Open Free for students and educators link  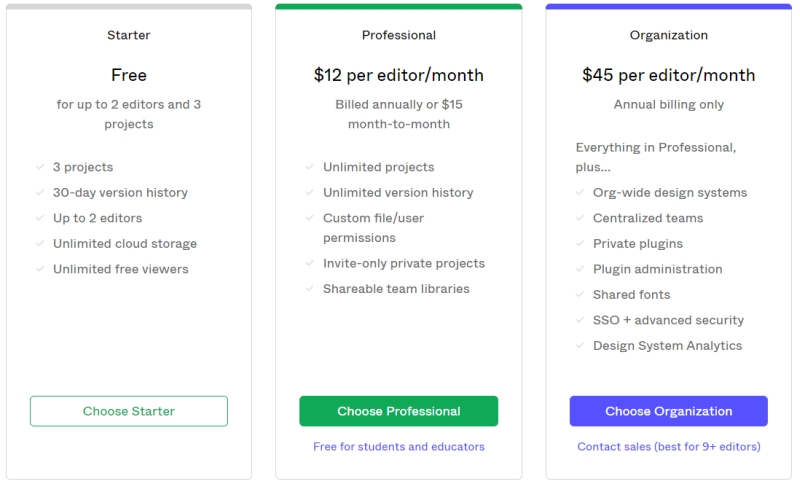coord(398,447)
